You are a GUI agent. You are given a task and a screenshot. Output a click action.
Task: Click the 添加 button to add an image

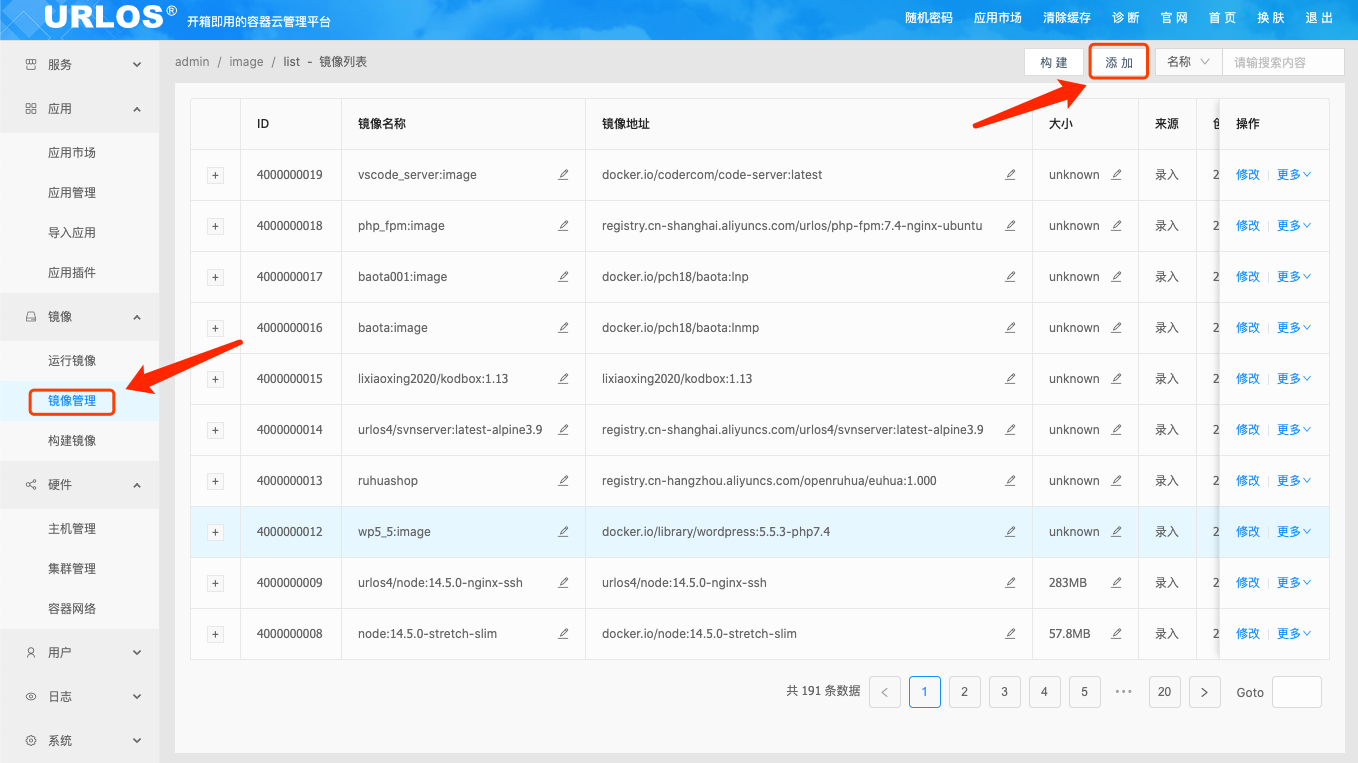tap(1117, 61)
